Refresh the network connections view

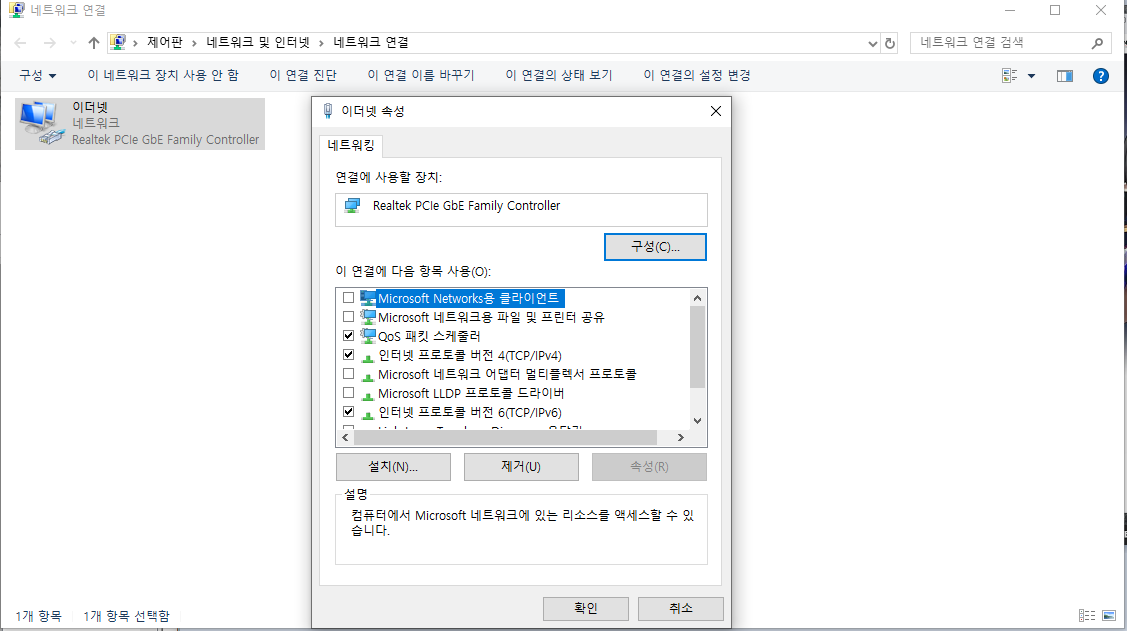[x=890, y=43]
